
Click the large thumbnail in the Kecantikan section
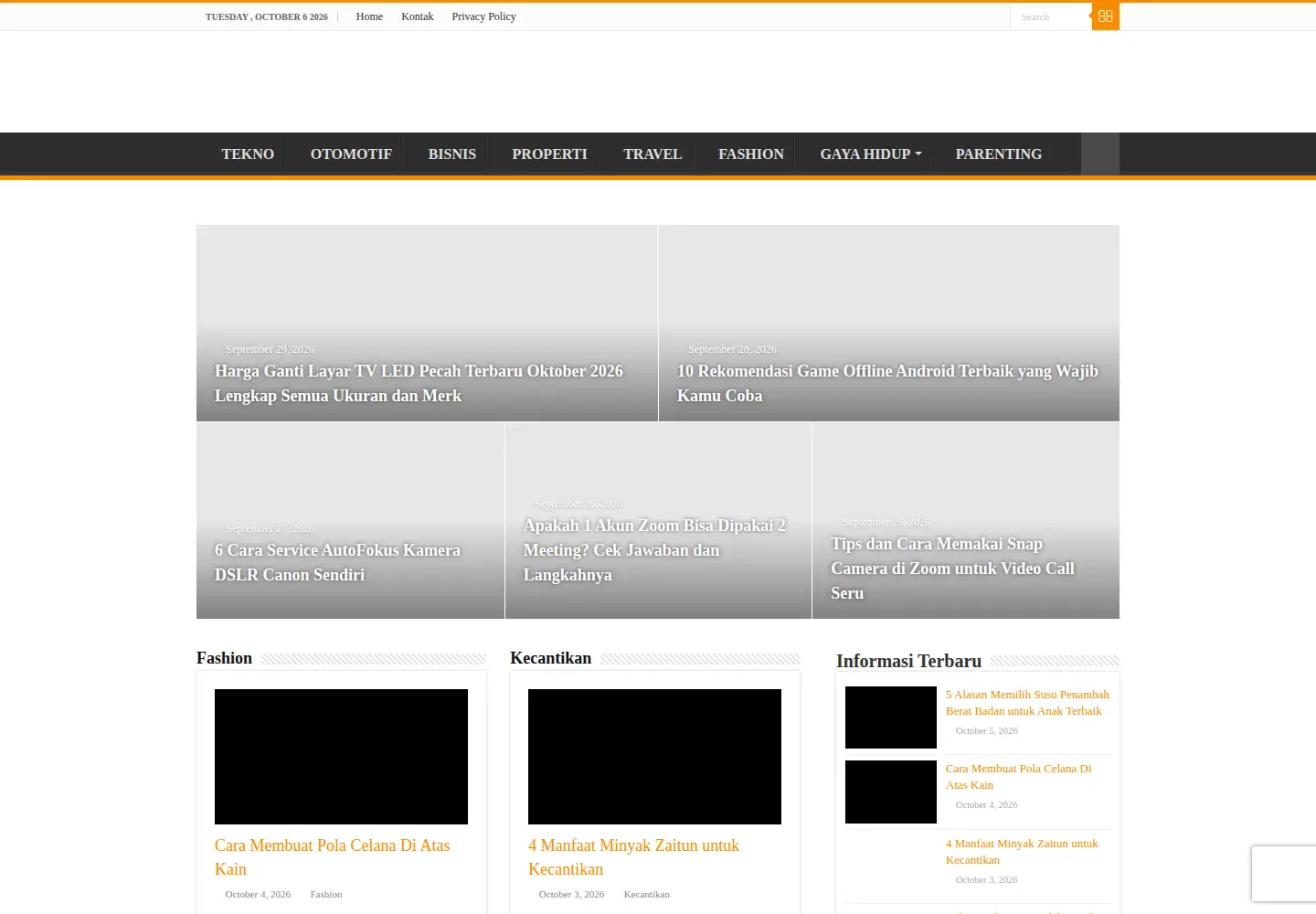click(654, 757)
